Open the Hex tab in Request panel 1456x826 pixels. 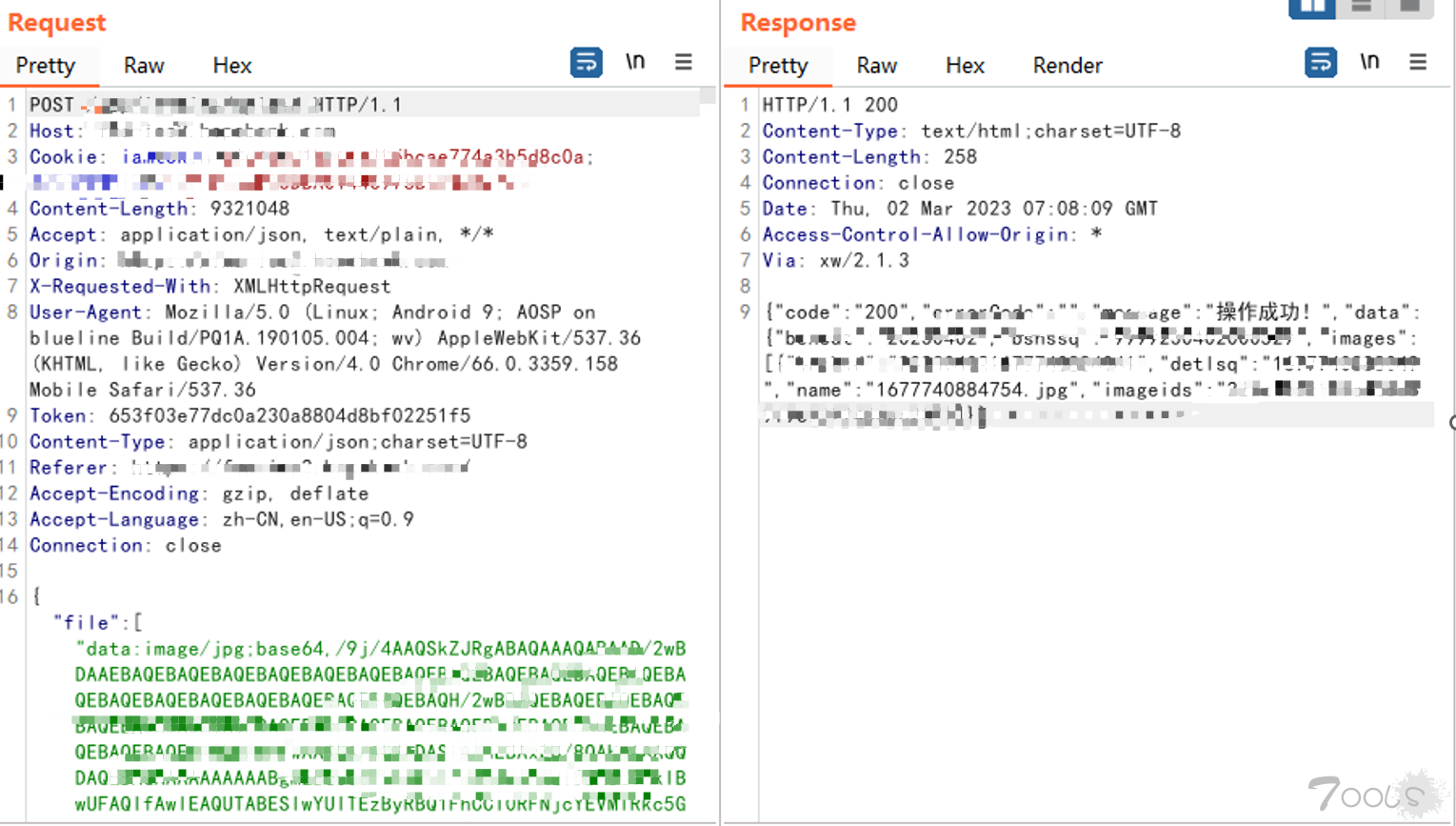(x=231, y=66)
